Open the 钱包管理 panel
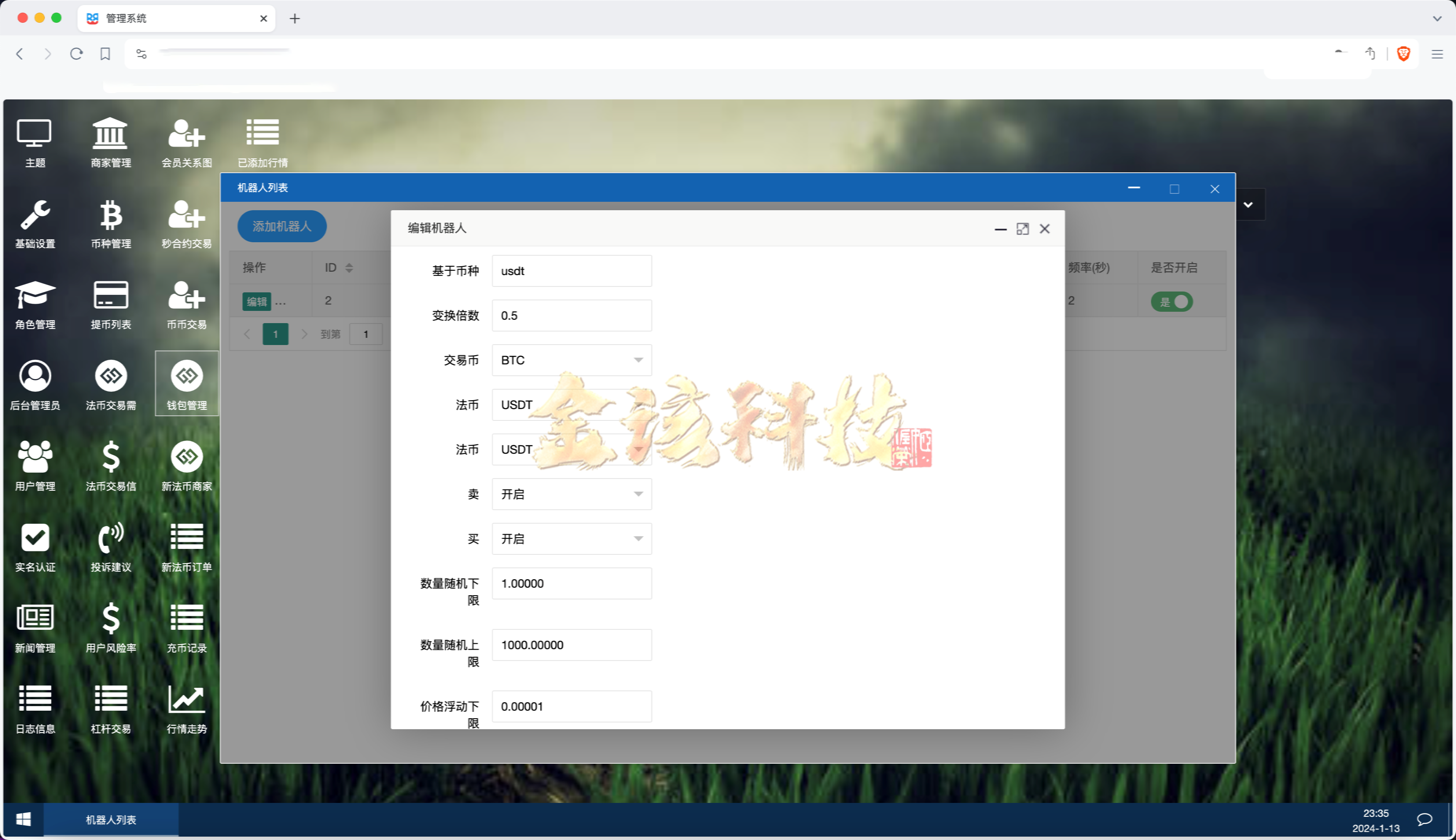 click(x=186, y=384)
